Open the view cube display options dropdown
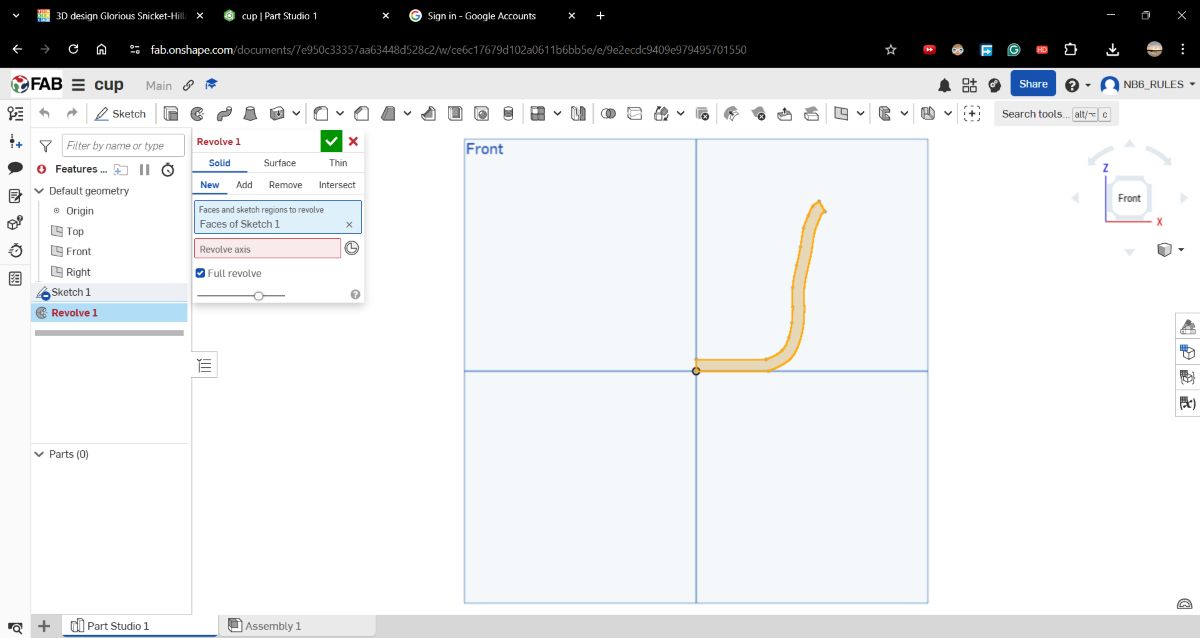This screenshot has width=1200, height=638. [1181, 250]
